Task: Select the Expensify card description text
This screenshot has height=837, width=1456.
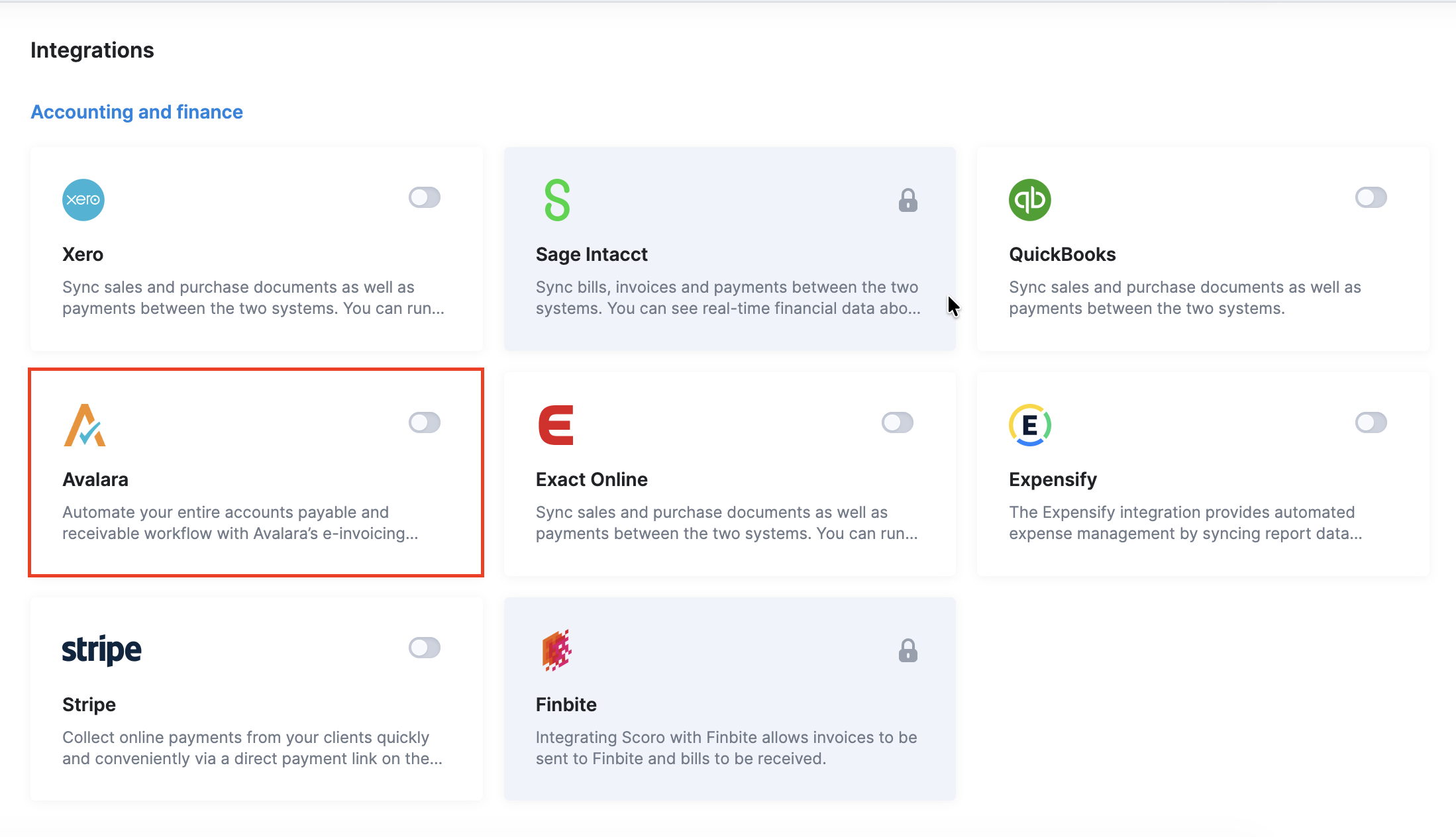Action: click(1185, 522)
